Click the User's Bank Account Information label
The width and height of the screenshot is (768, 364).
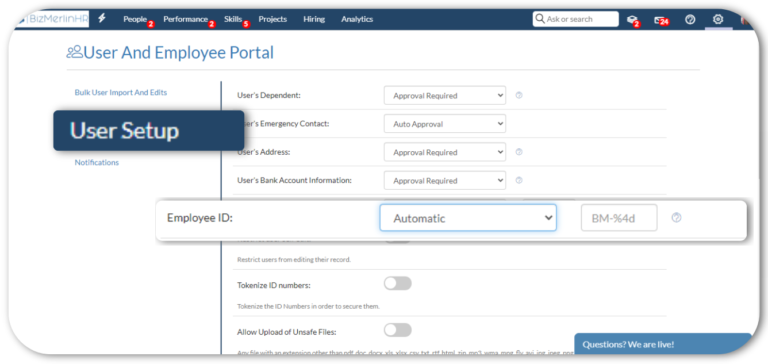[x=294, y=180]
